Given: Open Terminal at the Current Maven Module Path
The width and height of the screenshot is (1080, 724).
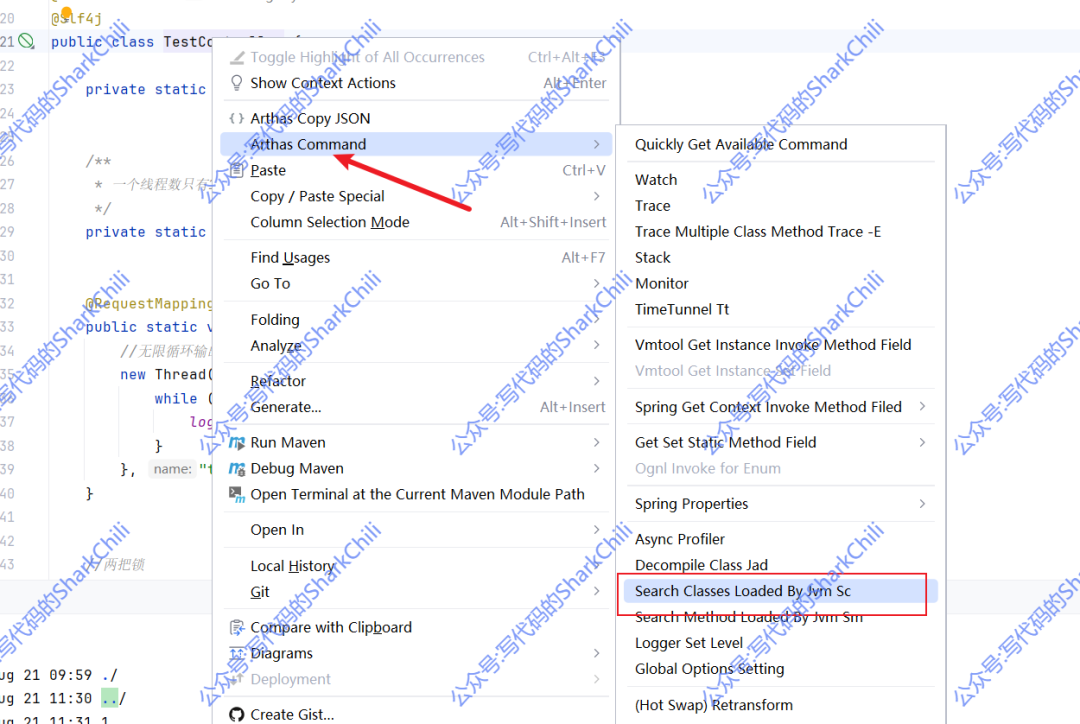Looking at the screenshot, I should tap(416, 495).
